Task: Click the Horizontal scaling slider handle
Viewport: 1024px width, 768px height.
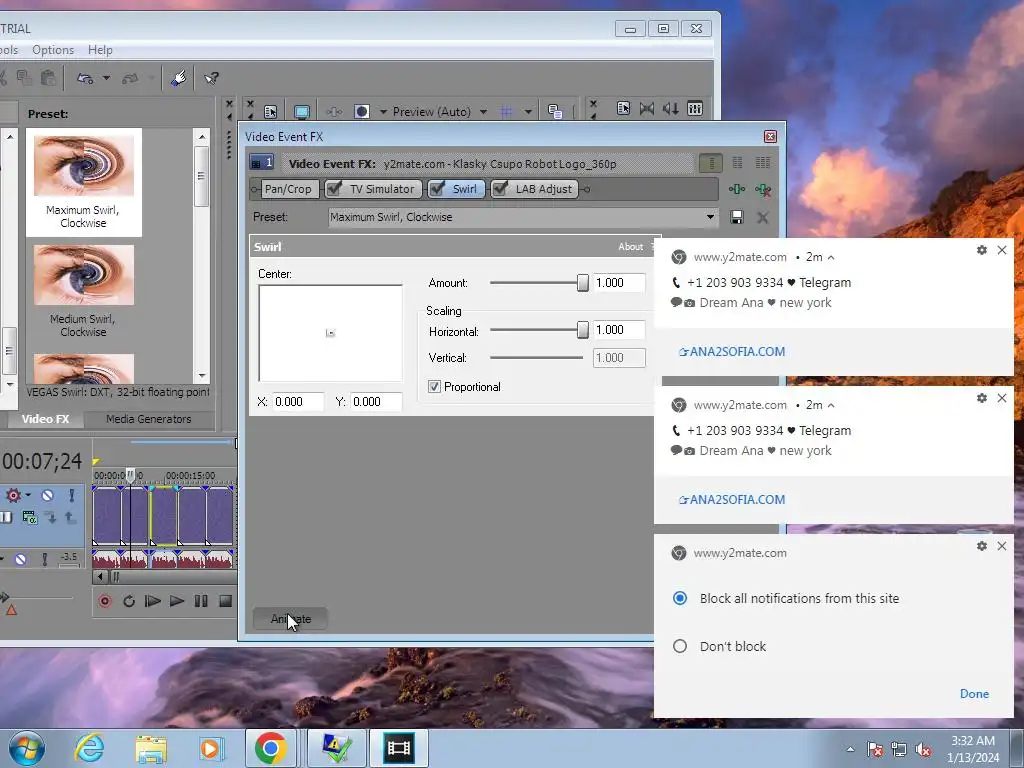Action: pos(583,330)
